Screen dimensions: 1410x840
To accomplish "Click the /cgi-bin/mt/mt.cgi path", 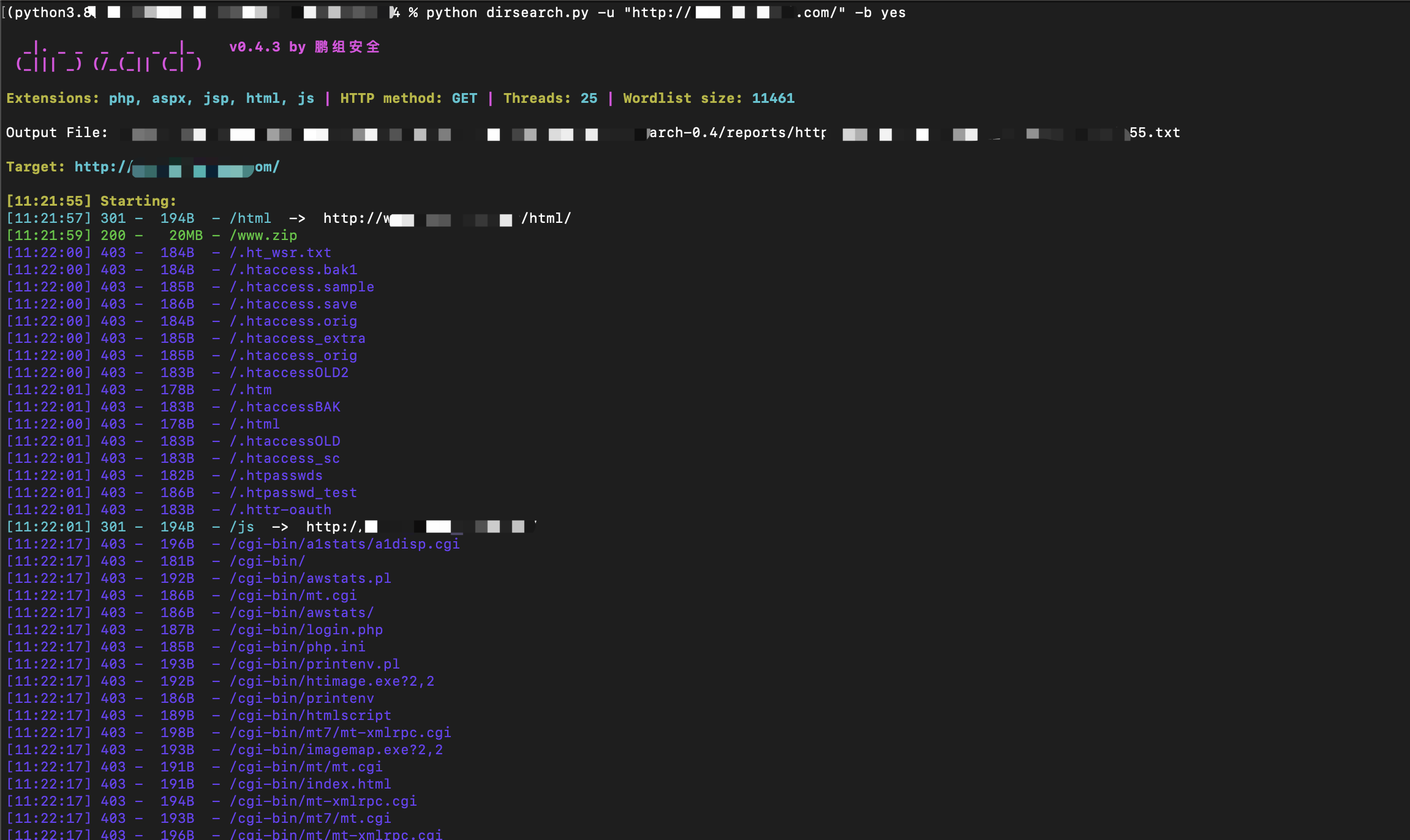I will pyautogui.click(x=306, y=767).
